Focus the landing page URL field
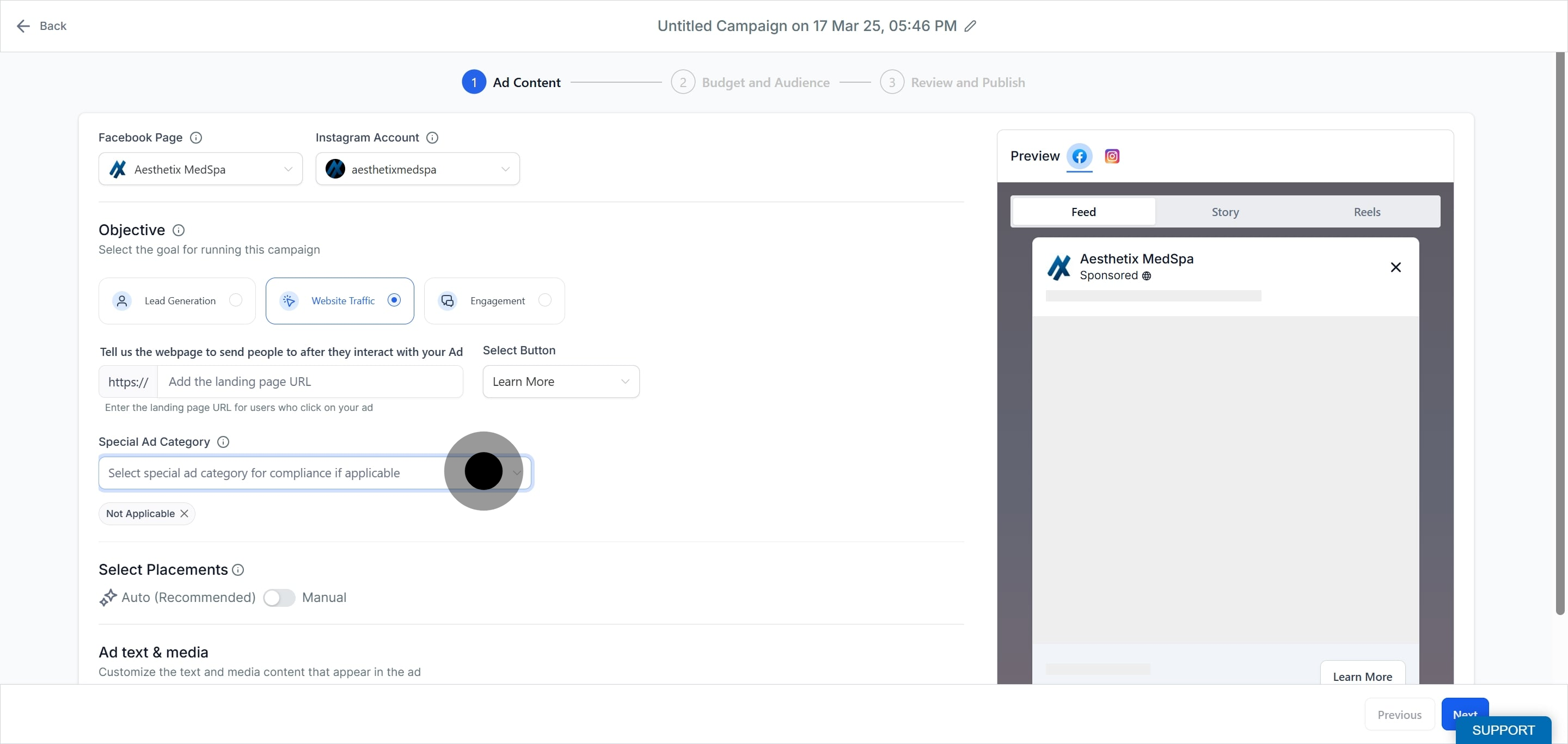Image resolution: width=1568 pixels, height=744 pixels. coord(310,382)
